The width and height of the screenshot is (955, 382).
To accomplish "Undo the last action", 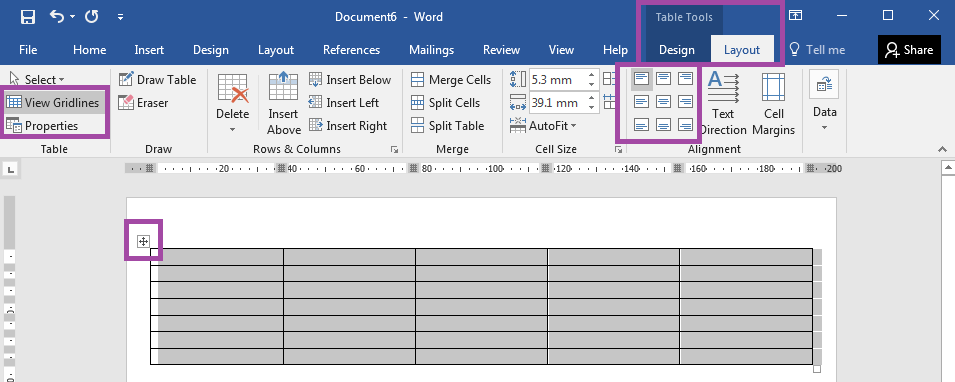I will tap(57, 17).
